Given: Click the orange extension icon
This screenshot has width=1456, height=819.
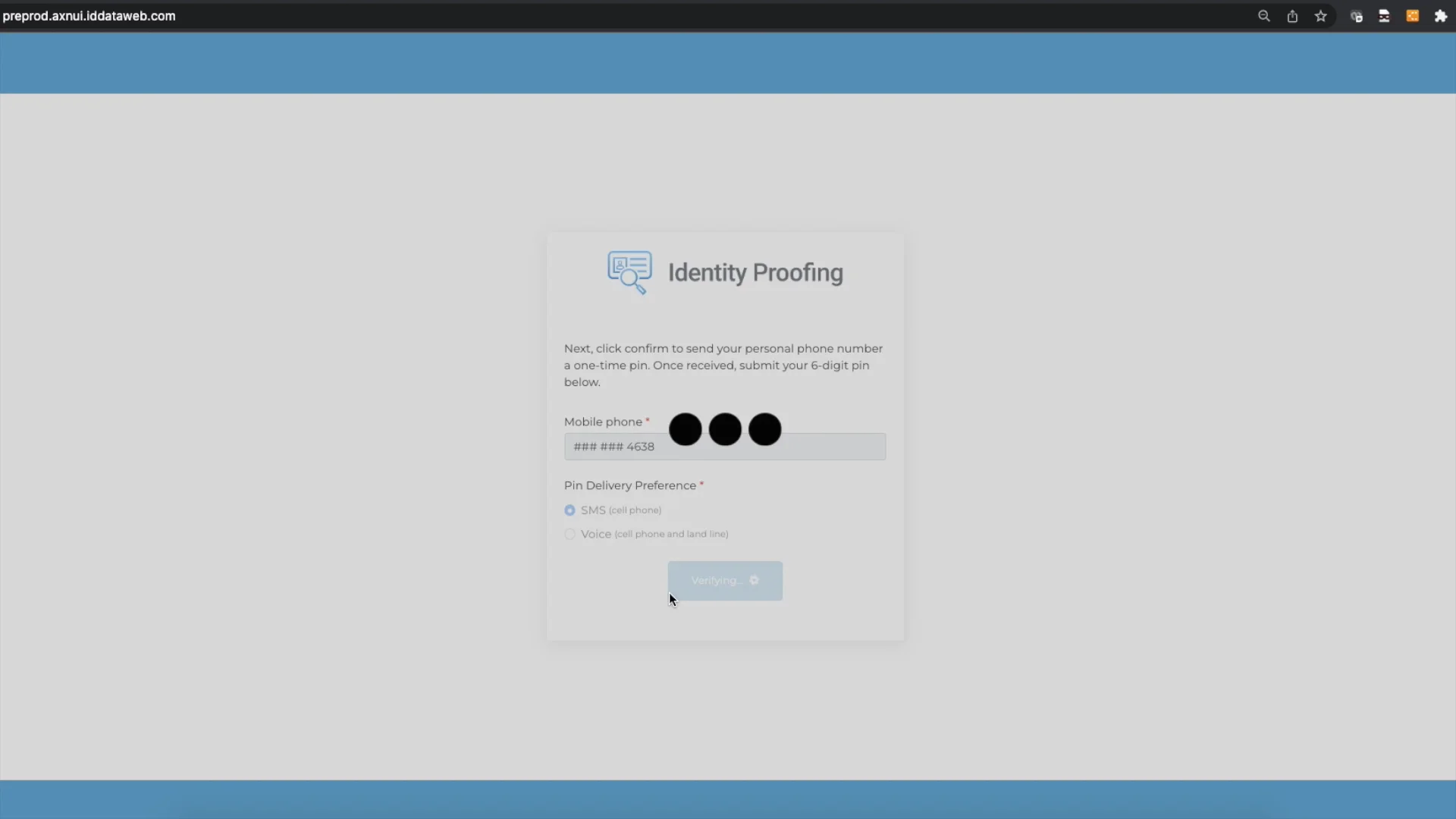Looking at the screenshot, I should click(x=1412, y=16).
